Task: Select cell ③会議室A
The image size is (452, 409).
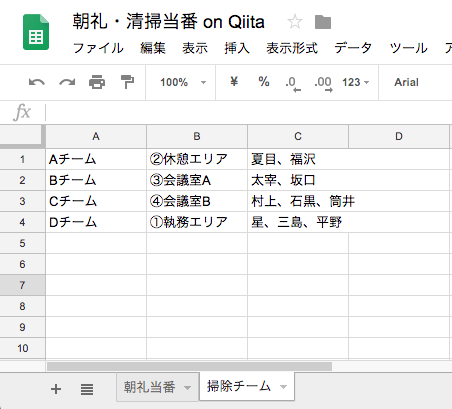Action: click(197, 180)
